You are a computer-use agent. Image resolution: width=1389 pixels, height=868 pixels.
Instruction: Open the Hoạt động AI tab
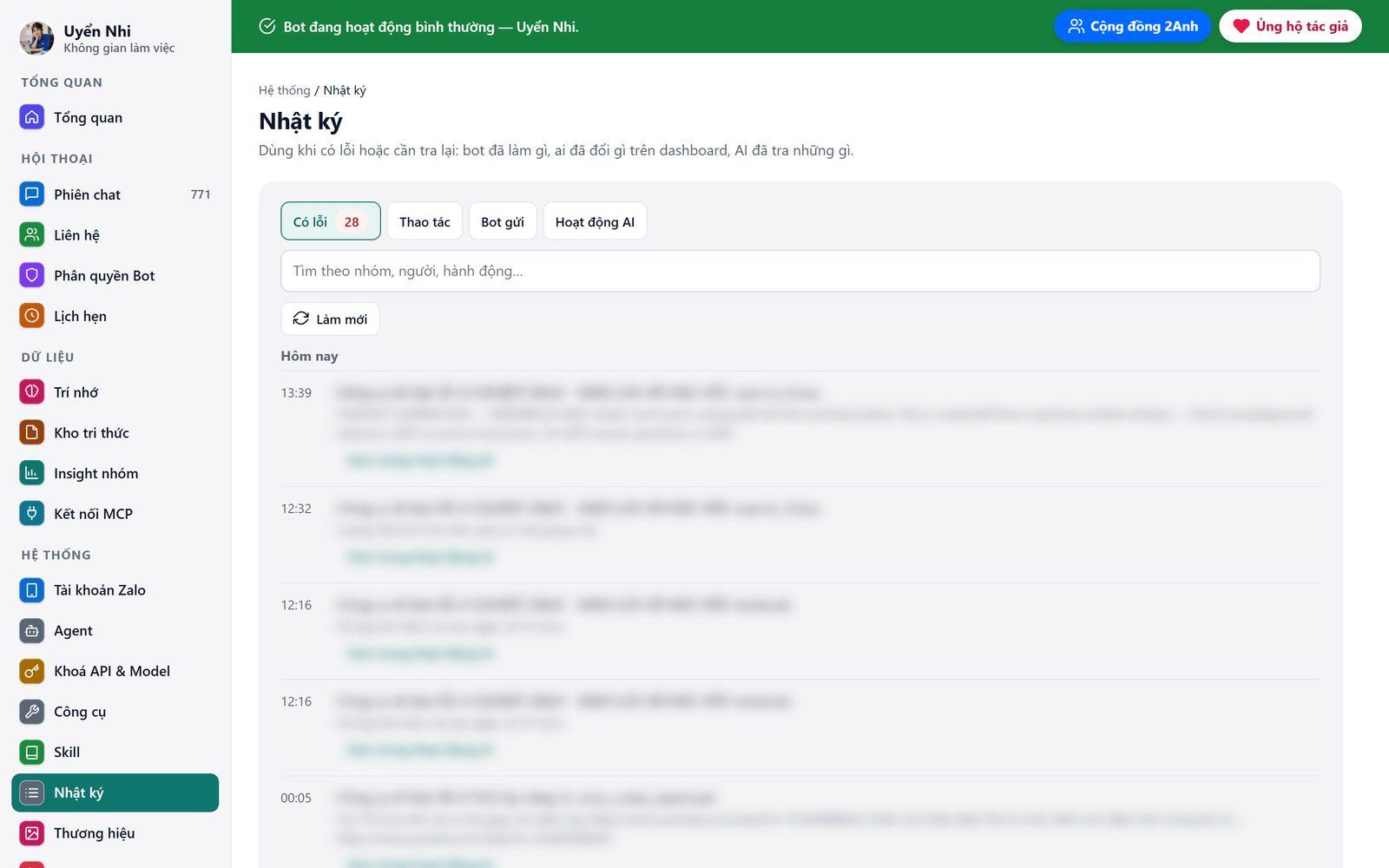point(595,221)
